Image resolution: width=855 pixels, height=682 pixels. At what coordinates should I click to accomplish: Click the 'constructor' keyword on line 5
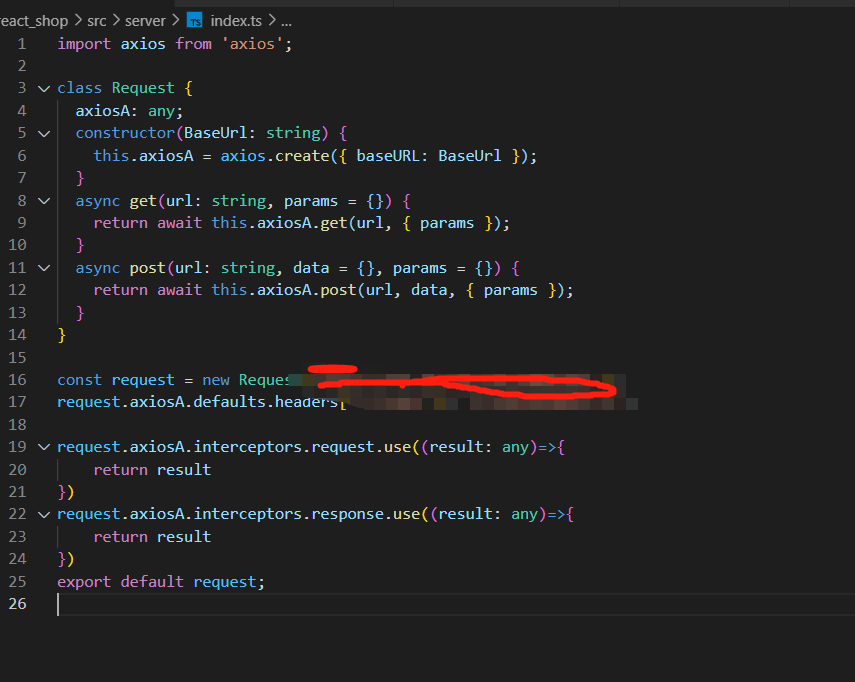click(125, 133)
